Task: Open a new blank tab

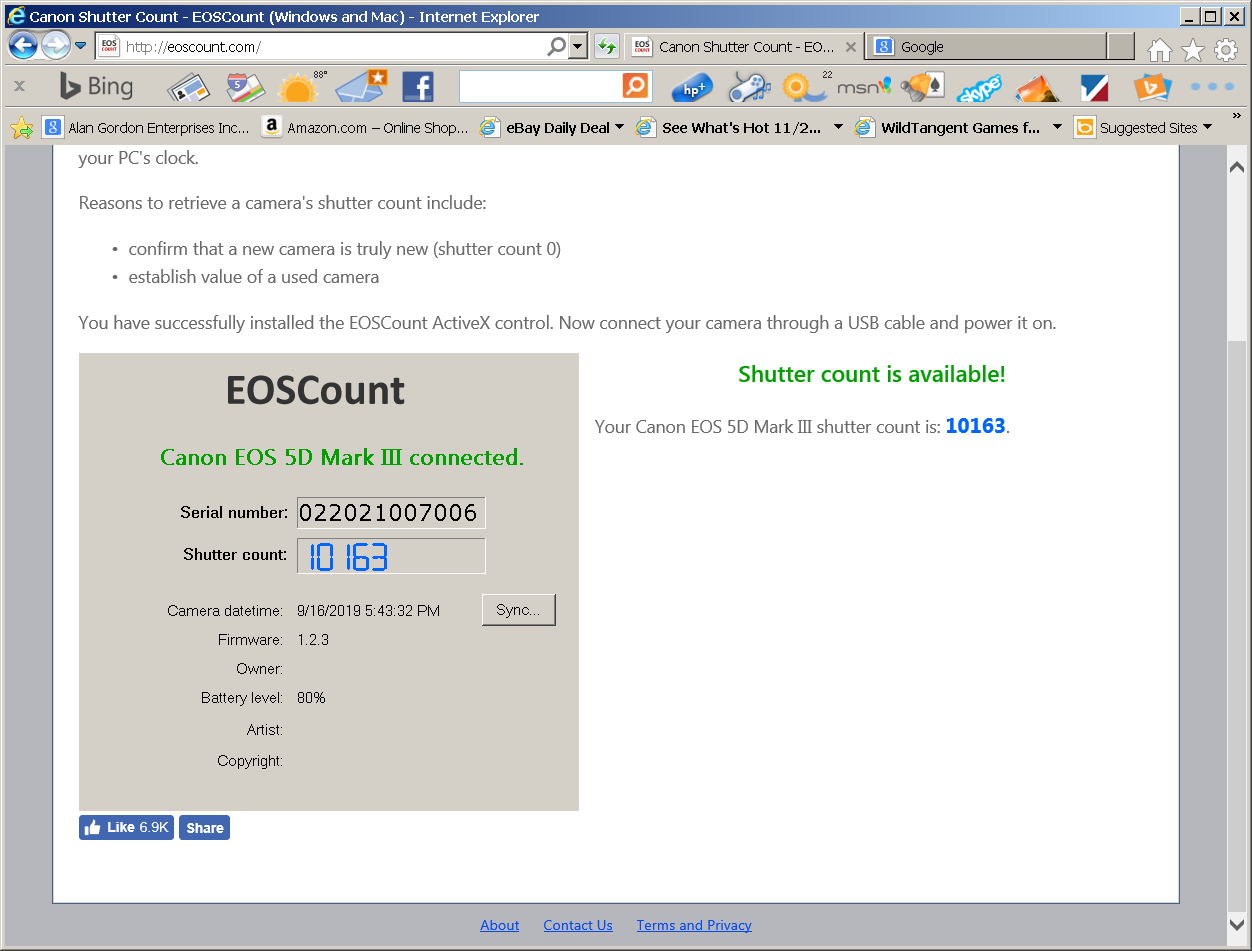Action: (1121, 47)
